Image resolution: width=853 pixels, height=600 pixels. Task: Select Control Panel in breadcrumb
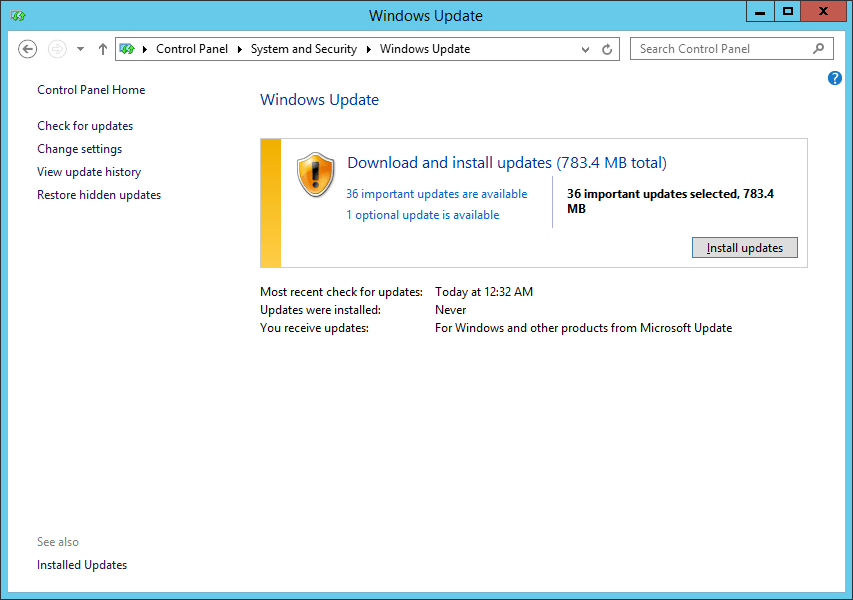click(191, 49)
